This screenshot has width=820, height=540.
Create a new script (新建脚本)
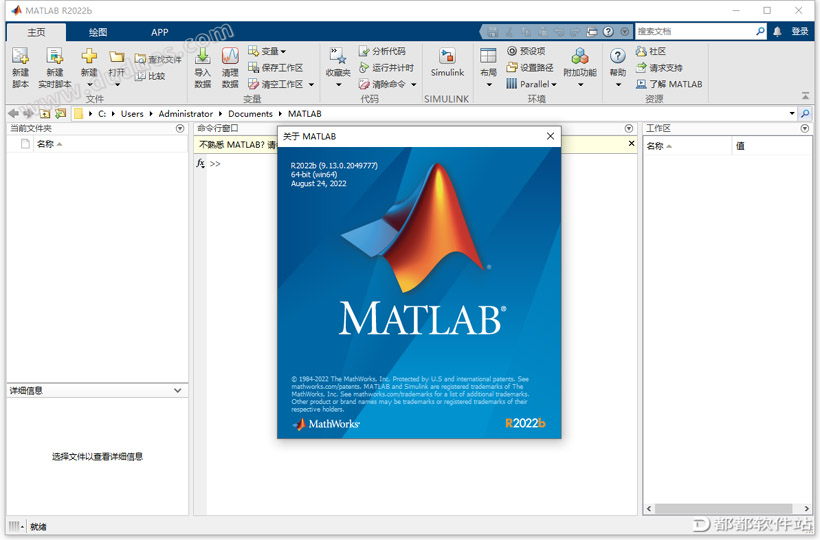tap(20, 67)
